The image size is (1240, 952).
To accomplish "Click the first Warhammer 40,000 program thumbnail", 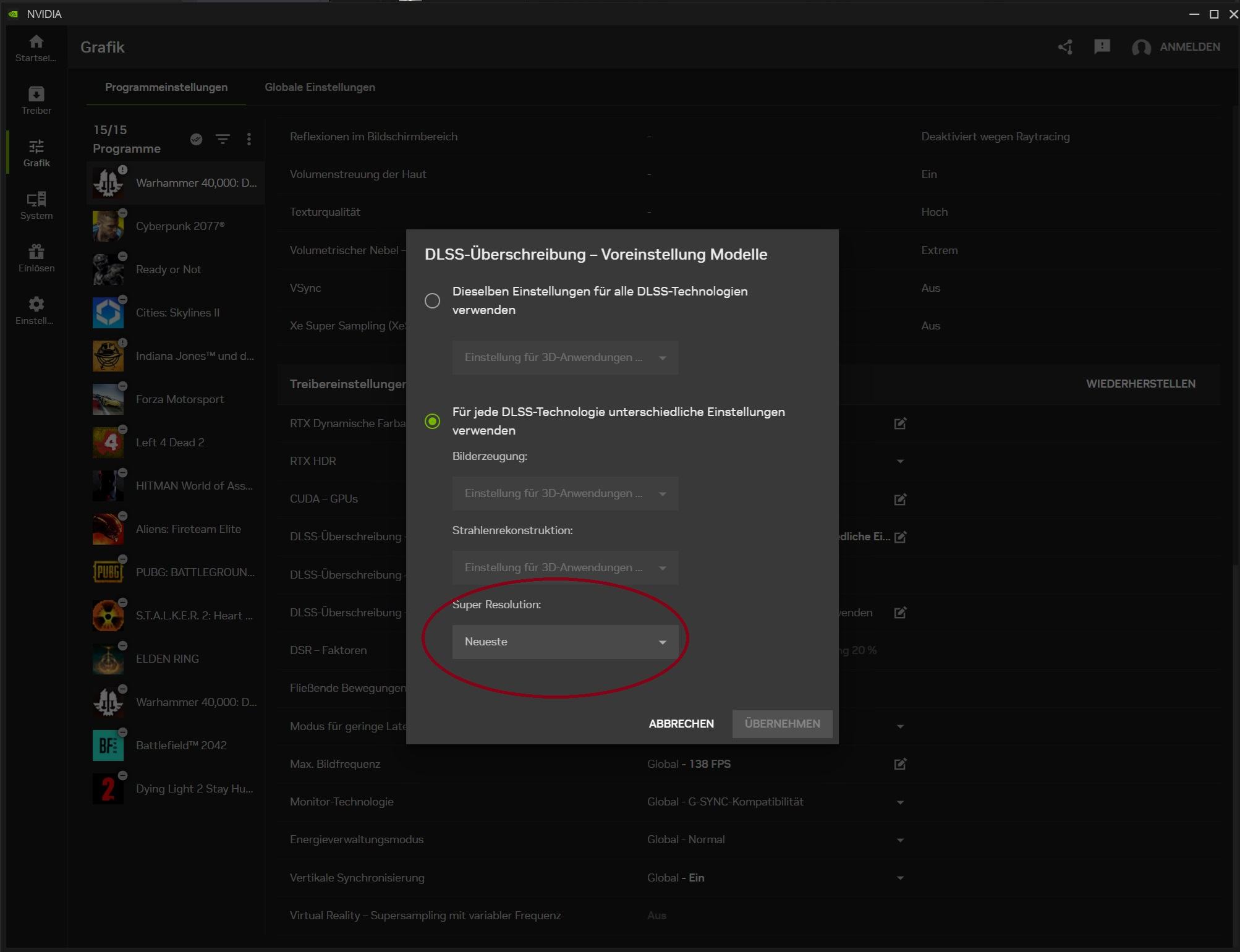I will [108, 183].
